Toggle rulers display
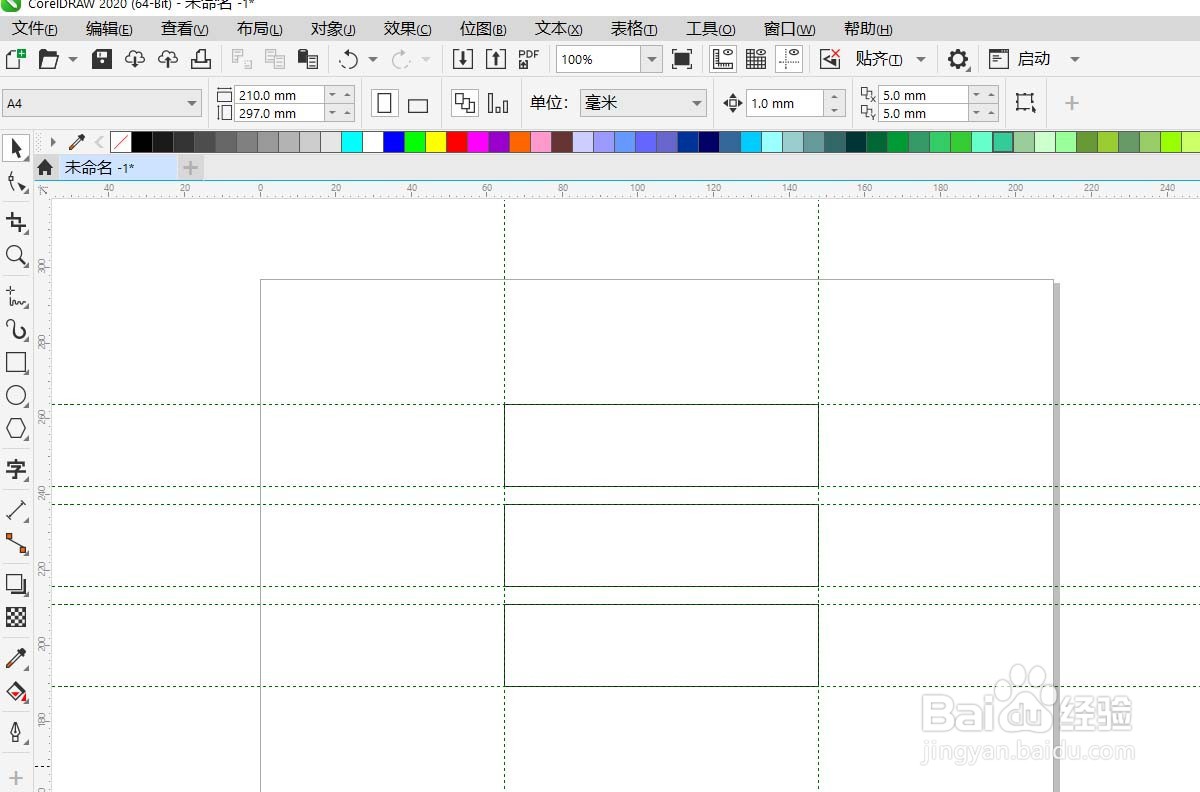 pos(723,59)
